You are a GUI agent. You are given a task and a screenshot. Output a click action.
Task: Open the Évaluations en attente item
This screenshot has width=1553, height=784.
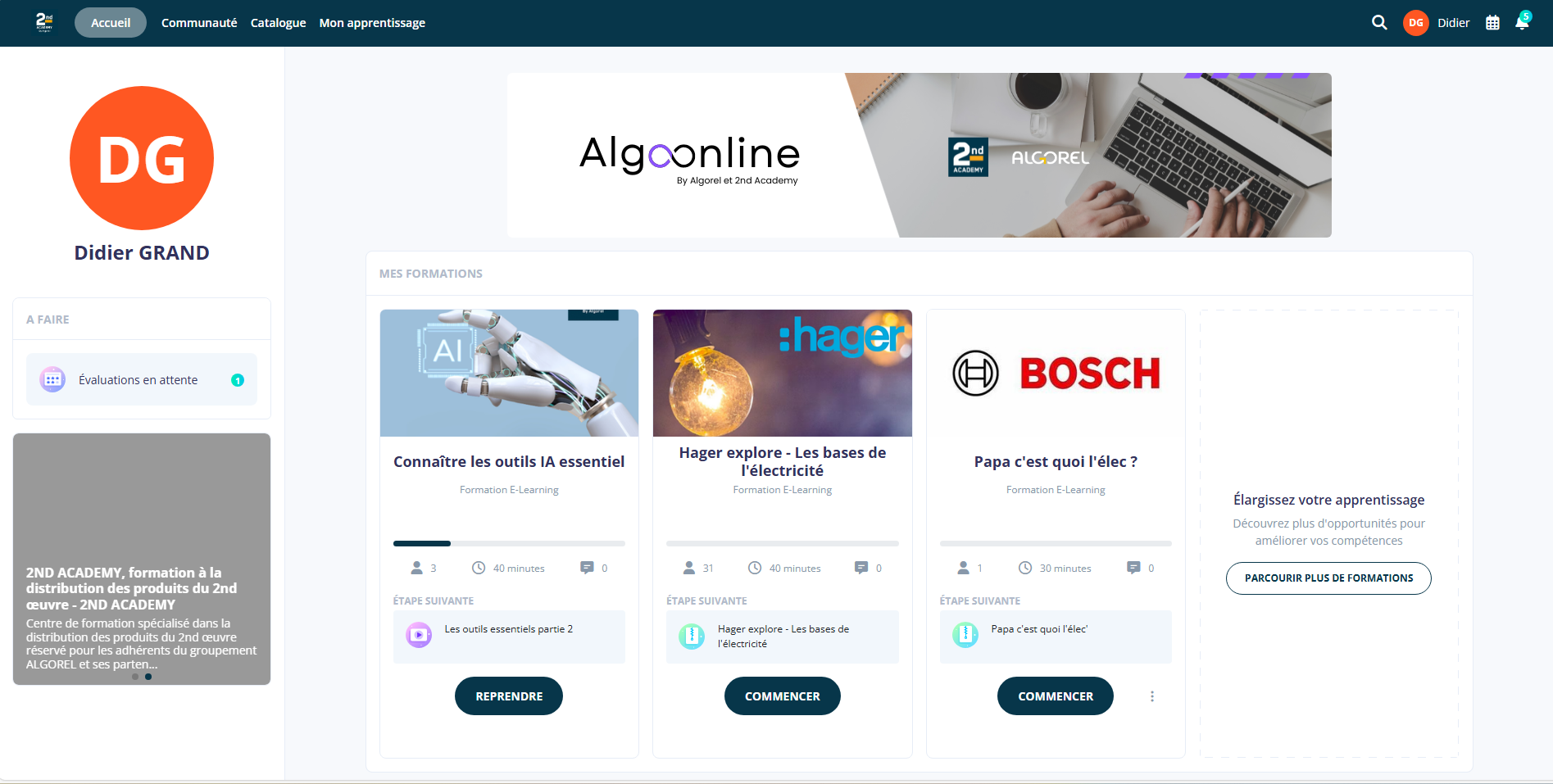click(142, 379)
